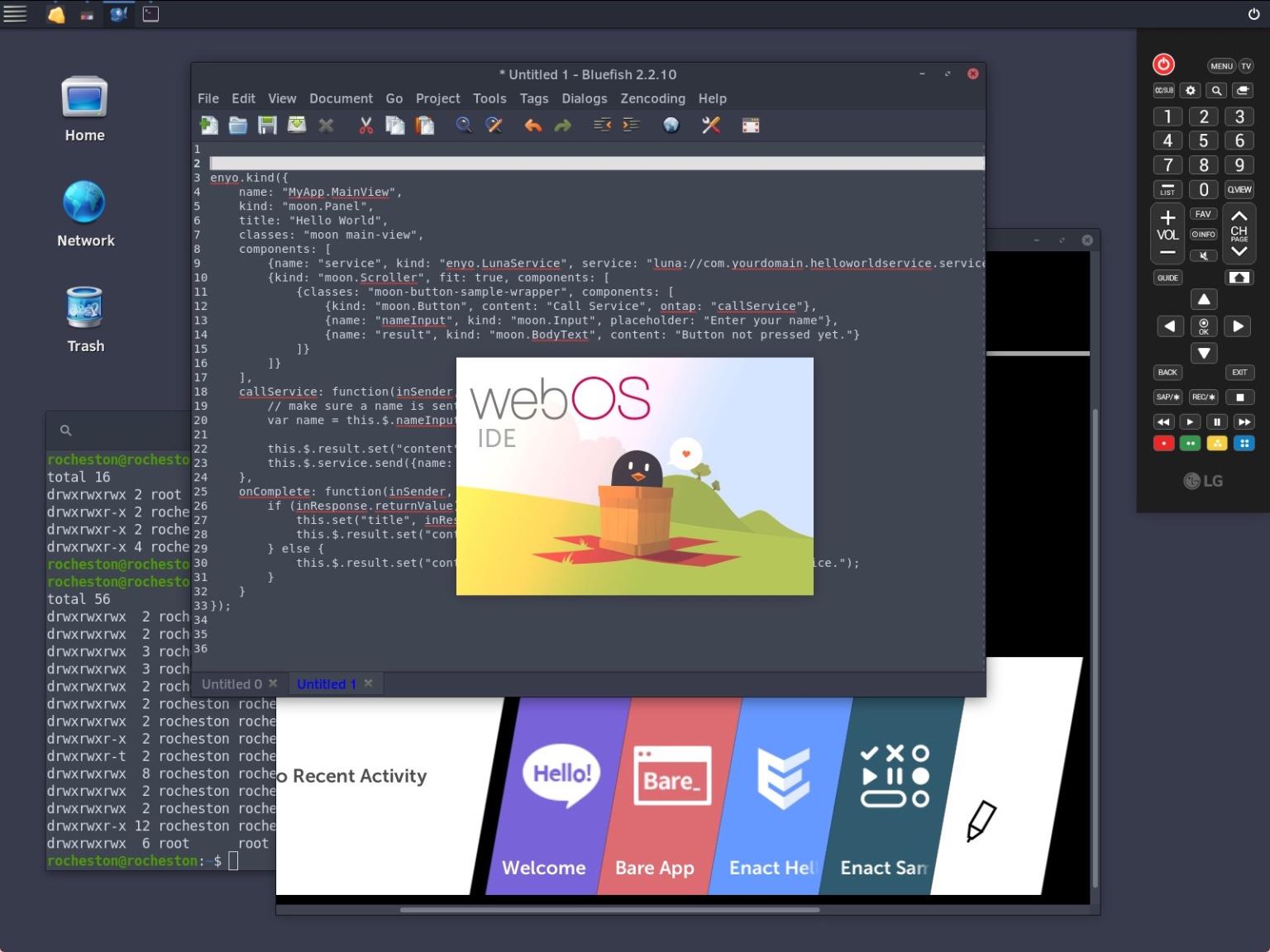Cut selection with the scissors icon

(x=365, y=125)
